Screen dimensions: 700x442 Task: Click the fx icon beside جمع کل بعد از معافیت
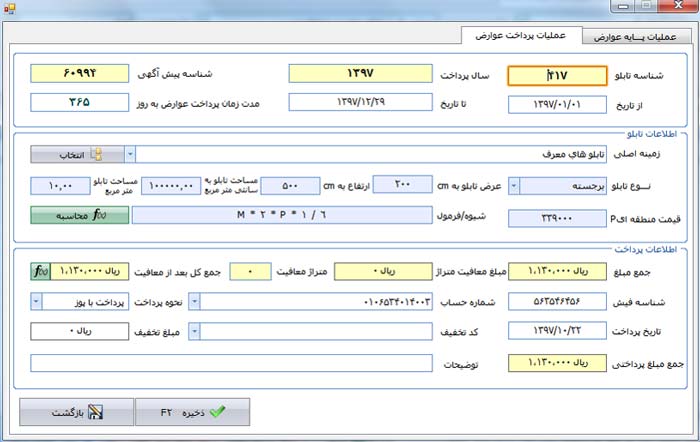[40, 271]
